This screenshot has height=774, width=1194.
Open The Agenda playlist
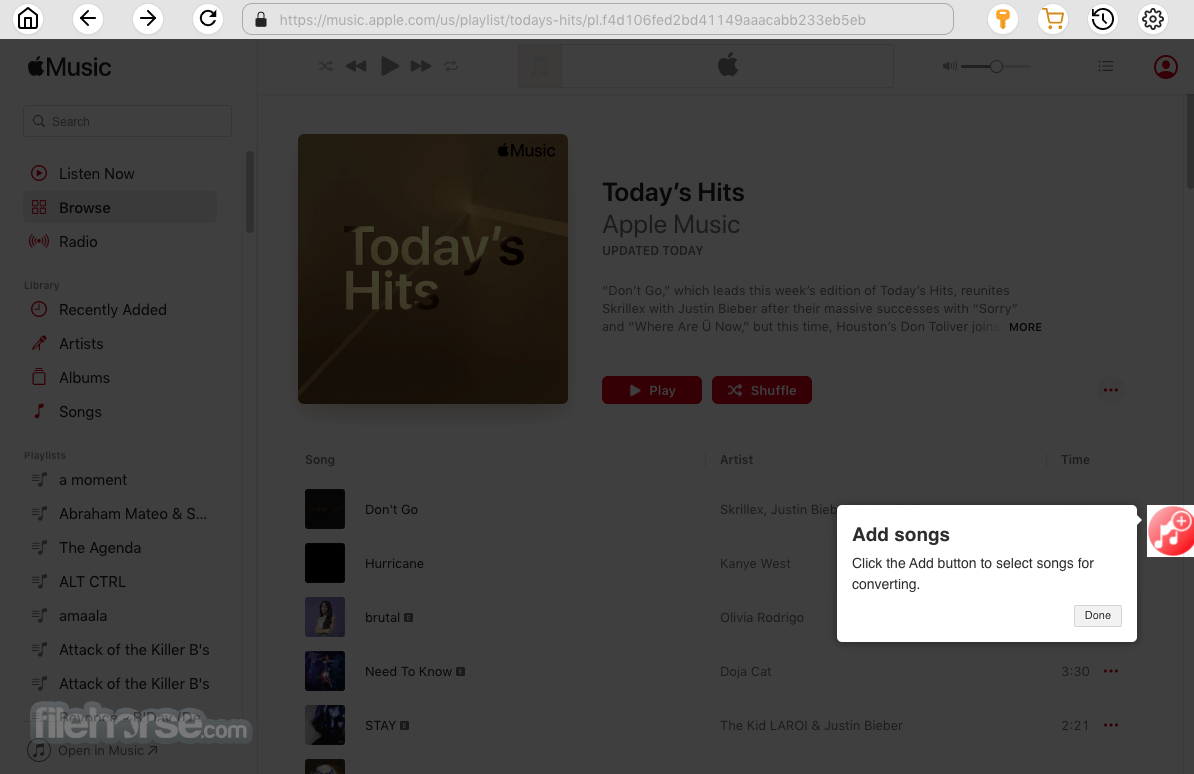pos(100,548)
